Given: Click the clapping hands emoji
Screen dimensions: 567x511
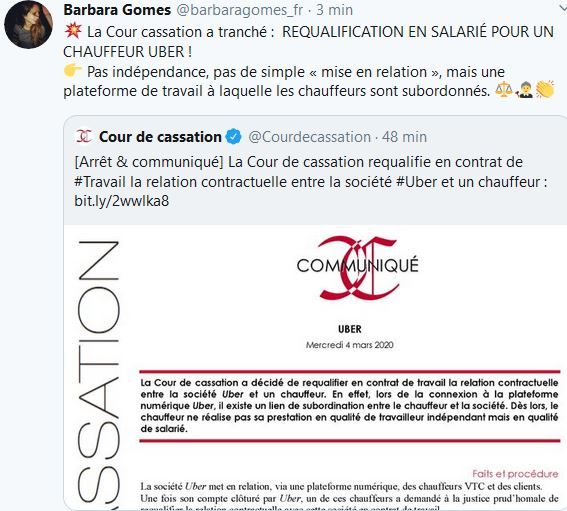Looking at the screenshot, I should pos(545,89).
